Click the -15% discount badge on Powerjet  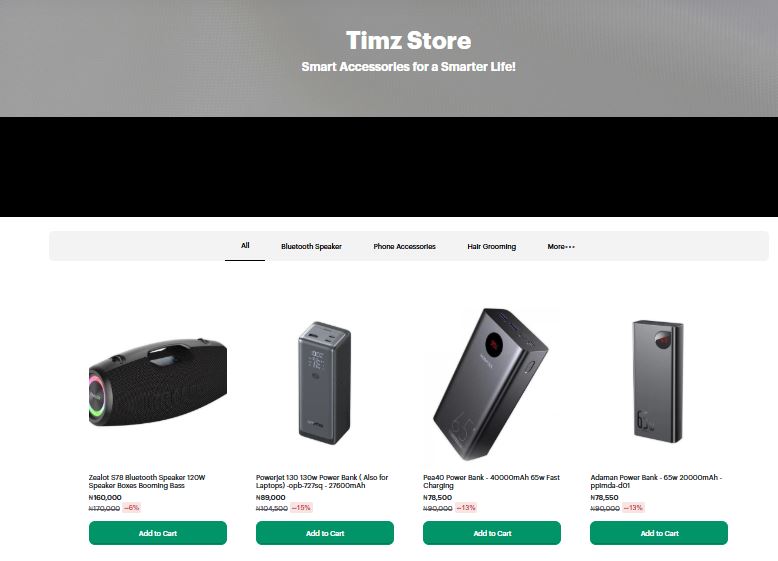click(x=301, y=508)
